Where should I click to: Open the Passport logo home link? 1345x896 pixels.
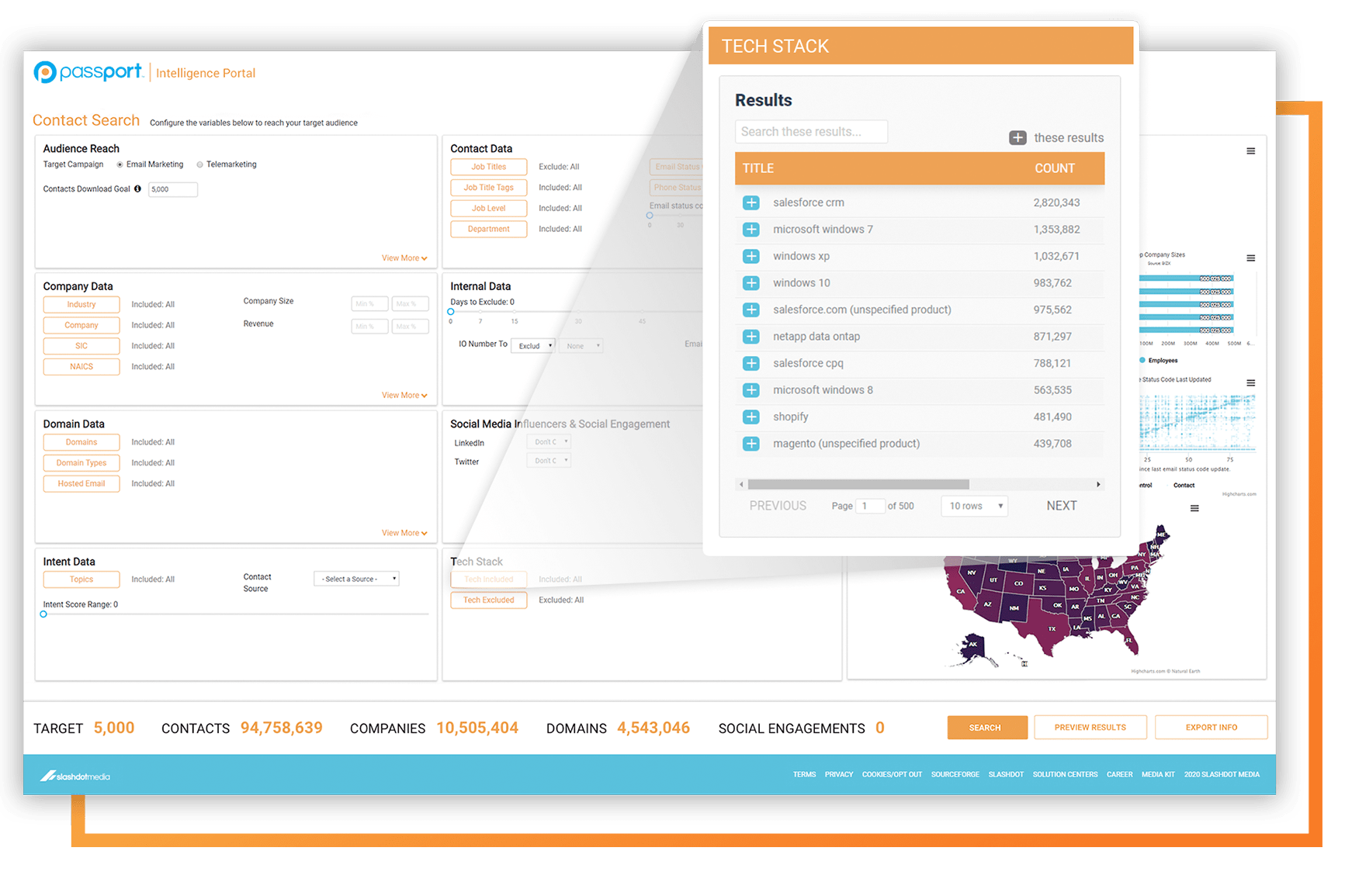[88, 72]
